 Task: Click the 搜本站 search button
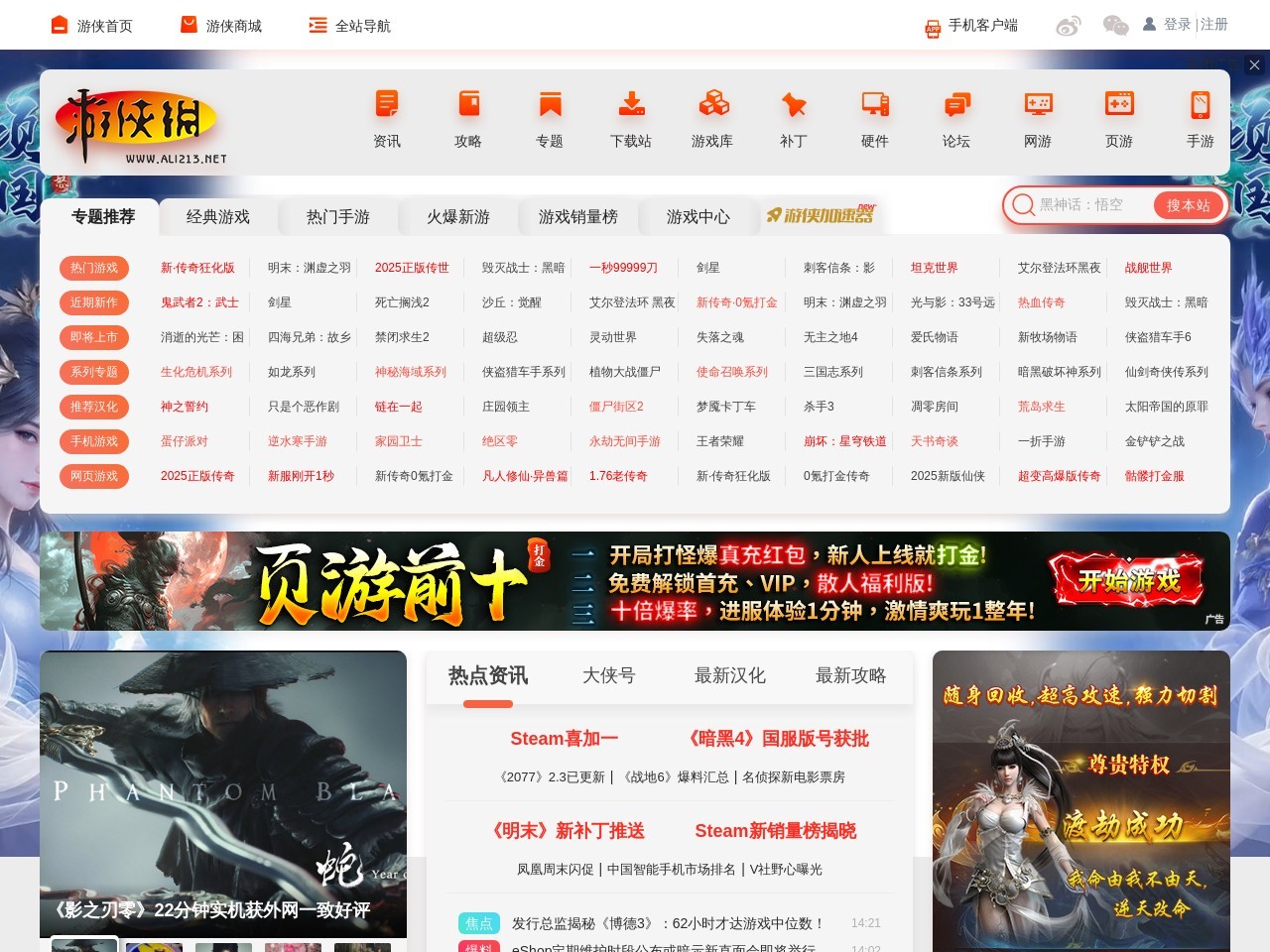[1188, 205]
